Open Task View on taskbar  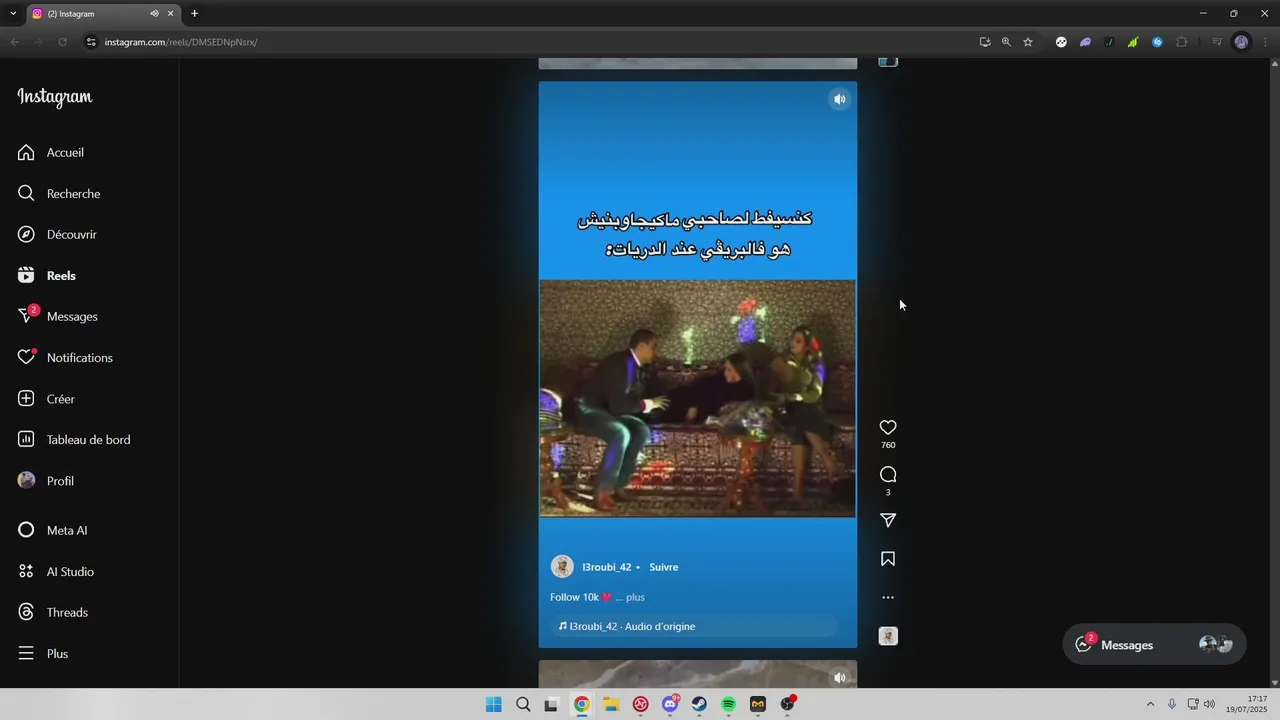pos(551,704)
